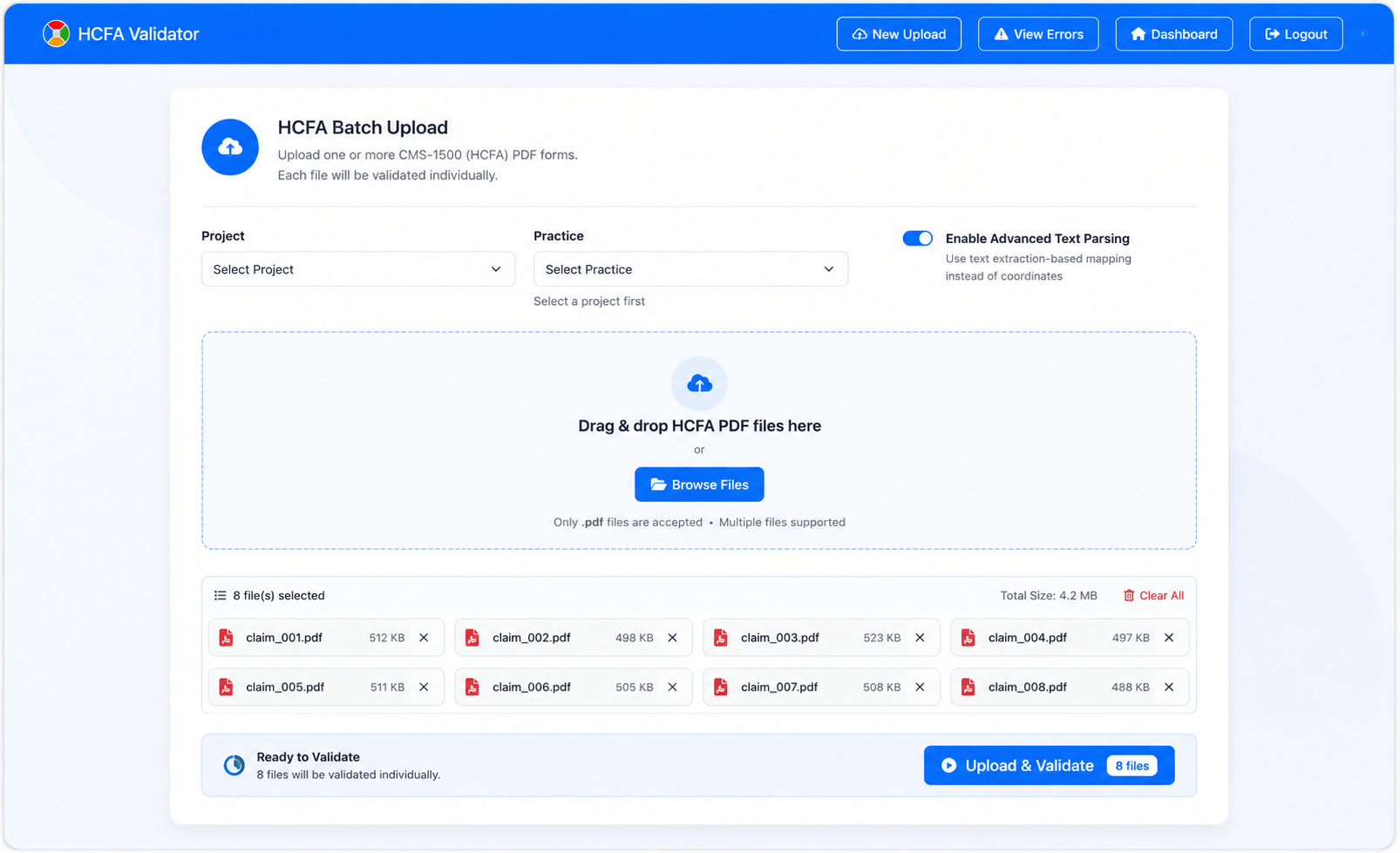This screenshot has height=853, width=1400.
Task: Click the 497 KB size of claim_004.pdf
Action: click(x=1131, y=638)
